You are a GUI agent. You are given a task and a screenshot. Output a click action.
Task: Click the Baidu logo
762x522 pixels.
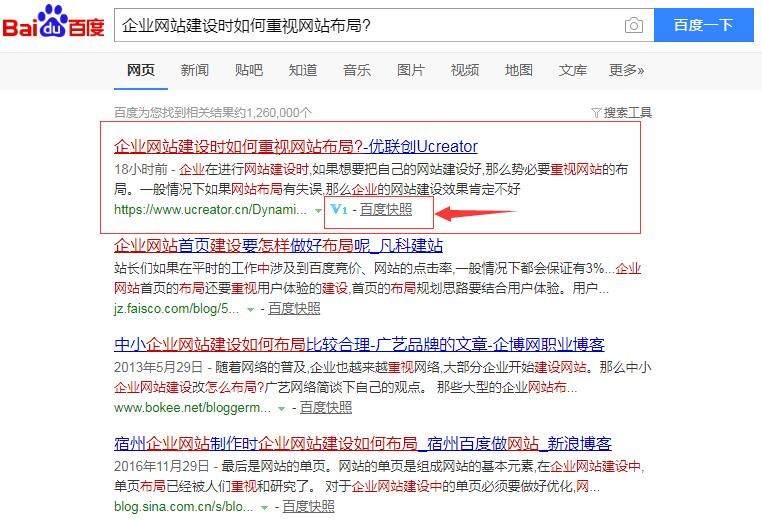tap(53, 22)
